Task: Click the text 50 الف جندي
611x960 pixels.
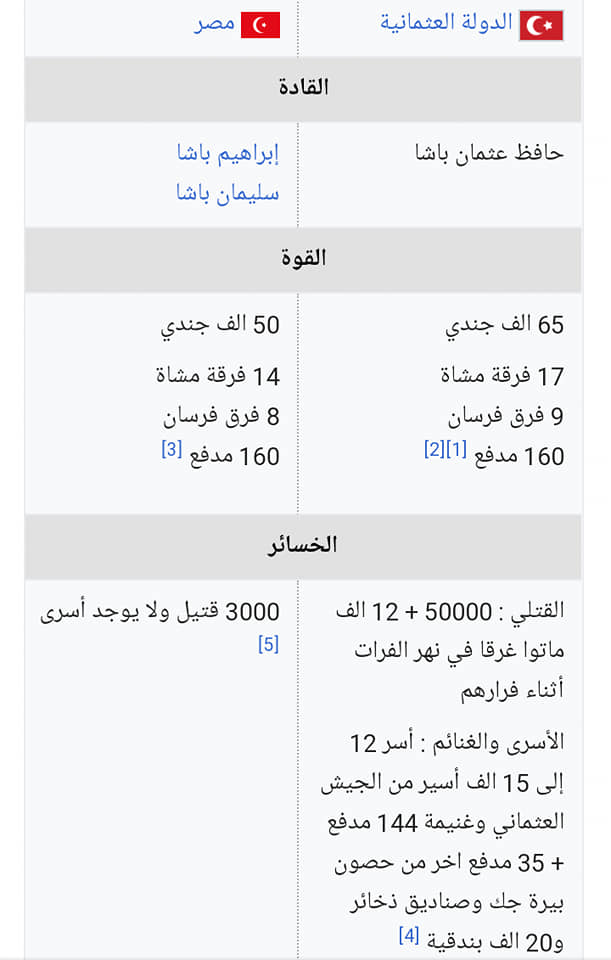Action: coord(220,325)
